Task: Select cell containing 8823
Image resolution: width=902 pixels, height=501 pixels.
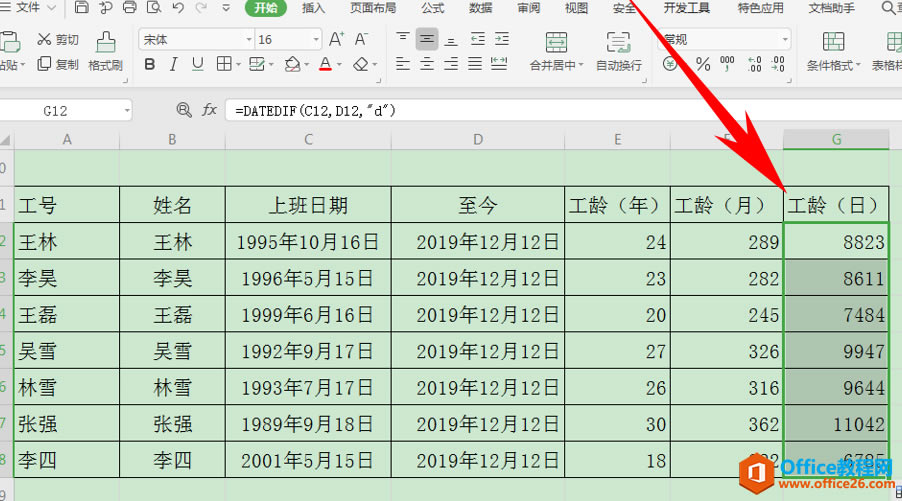Action: (x=836, y=242)
